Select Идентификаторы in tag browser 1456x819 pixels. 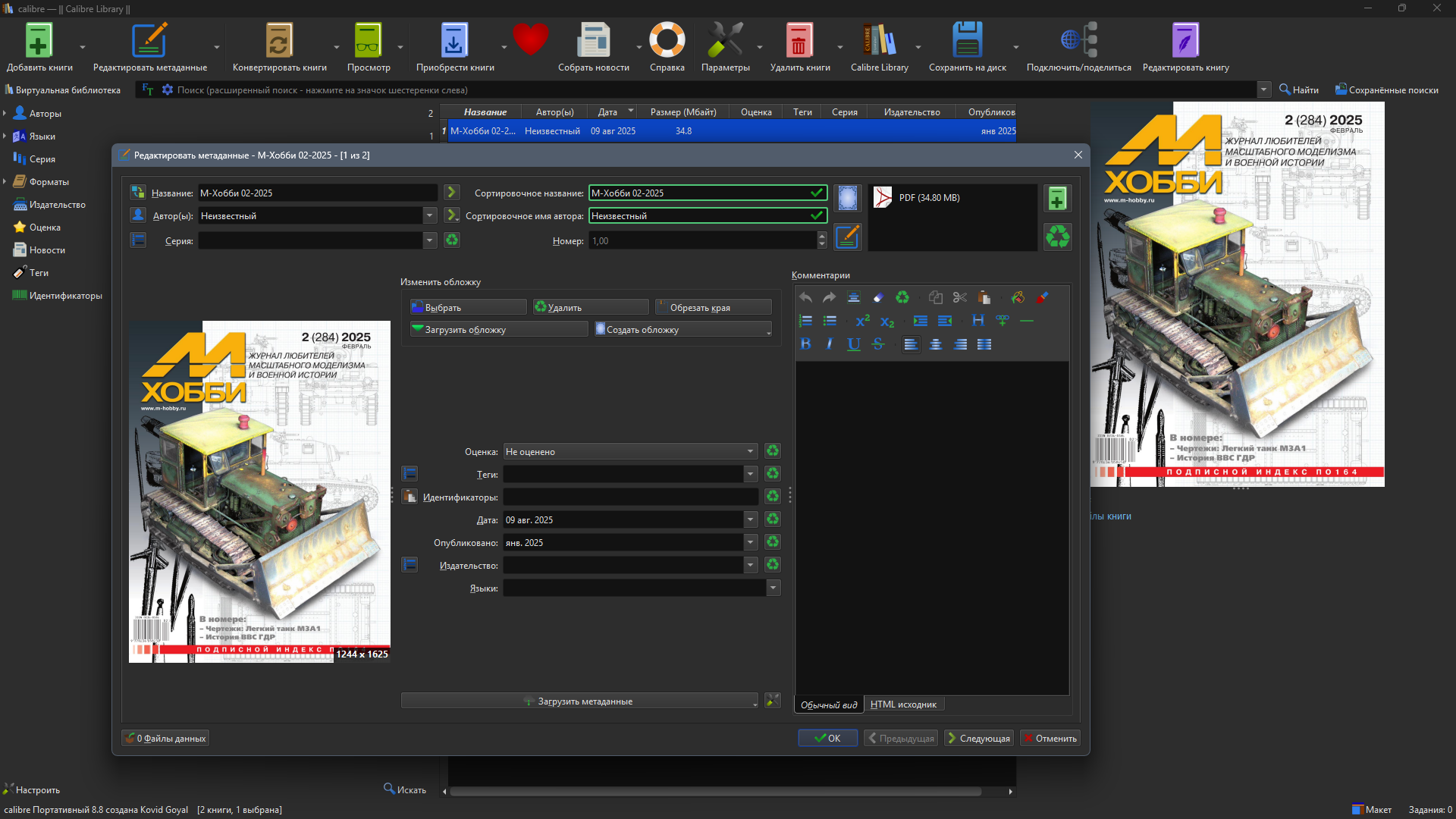coord(66,296)
